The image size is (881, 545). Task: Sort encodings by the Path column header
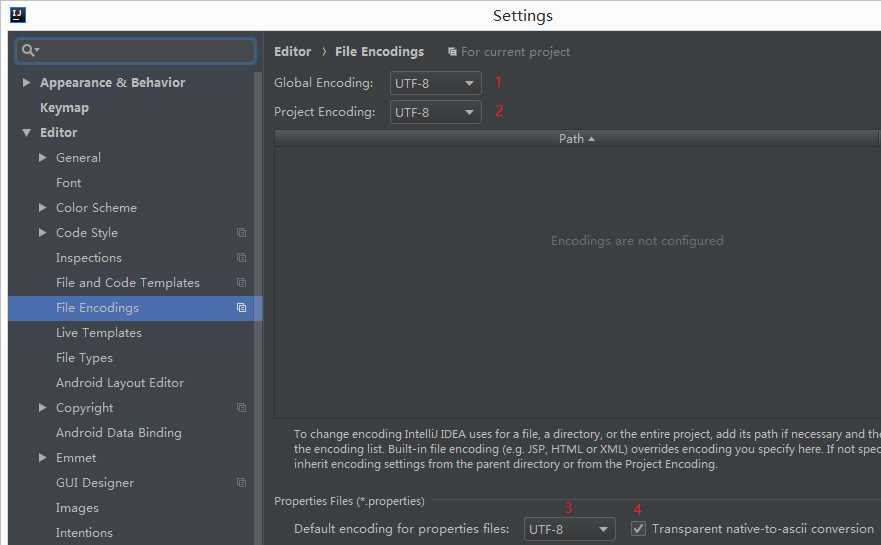point(575,139)
